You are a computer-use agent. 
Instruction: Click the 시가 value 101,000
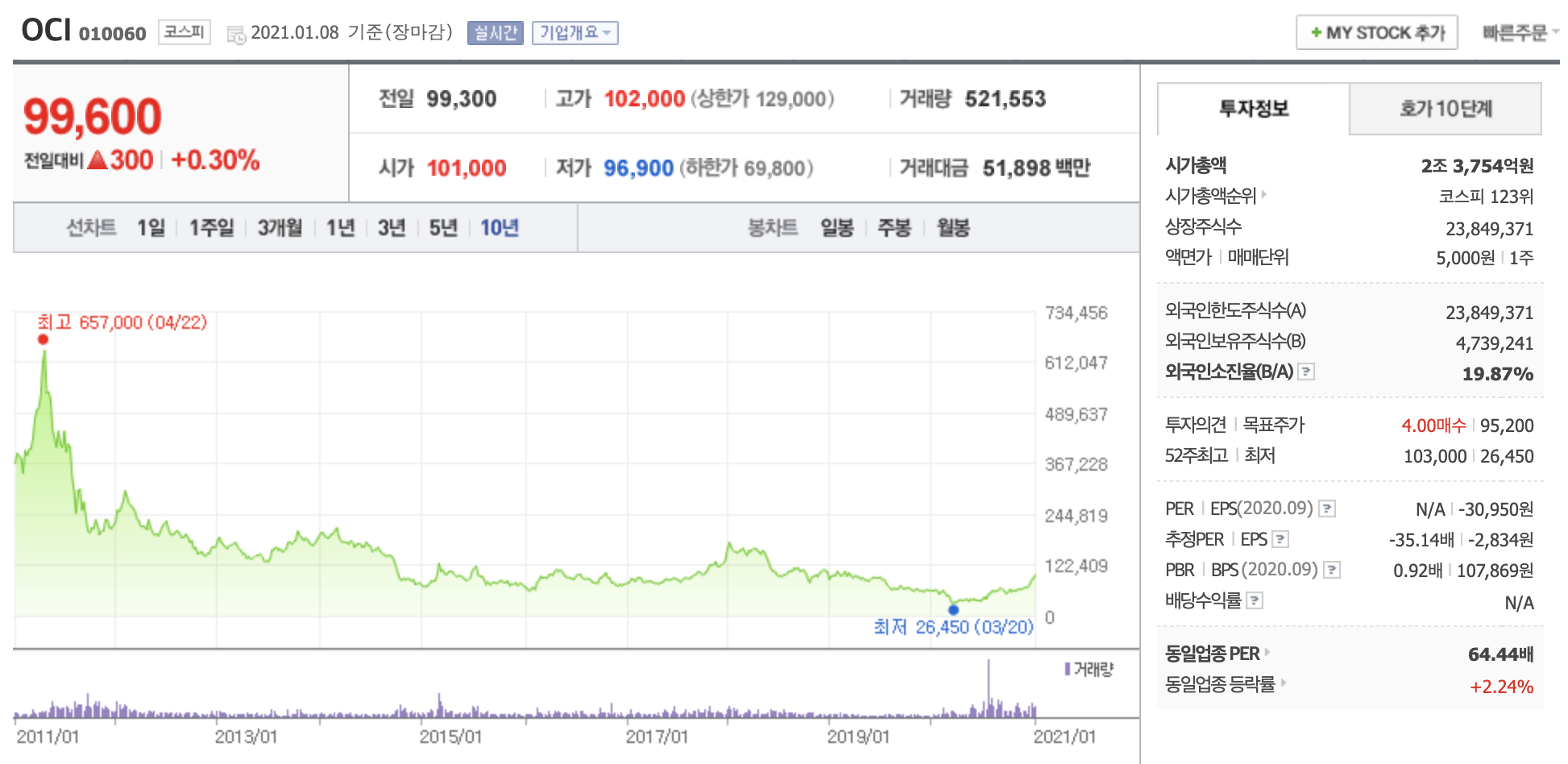(467, 168)
